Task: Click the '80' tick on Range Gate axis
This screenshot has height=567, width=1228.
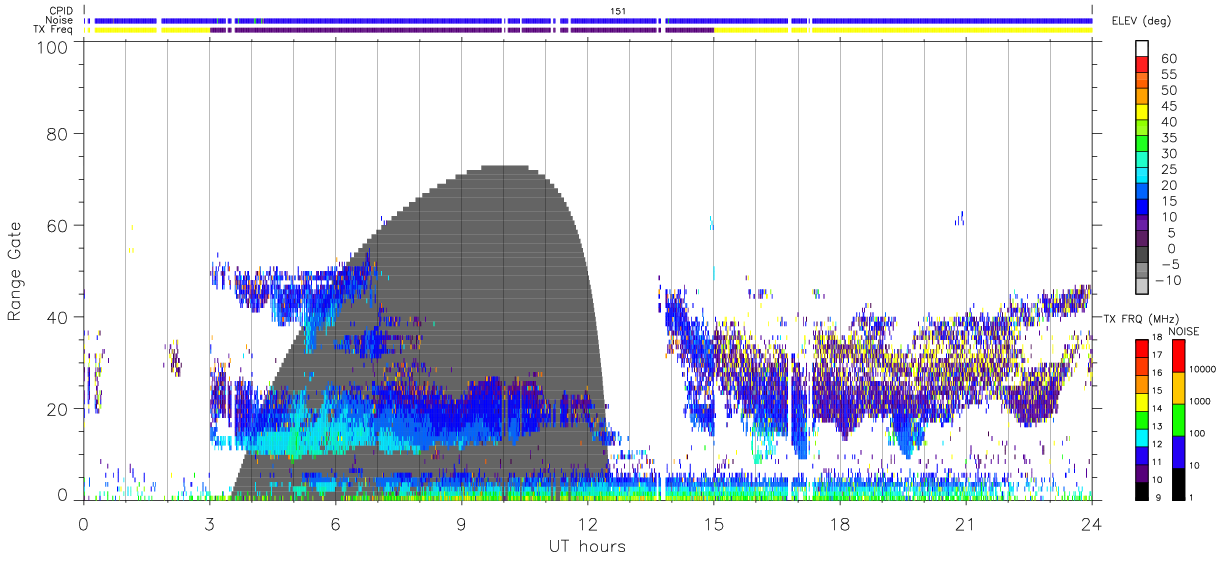Action: [x=57, y=134]
